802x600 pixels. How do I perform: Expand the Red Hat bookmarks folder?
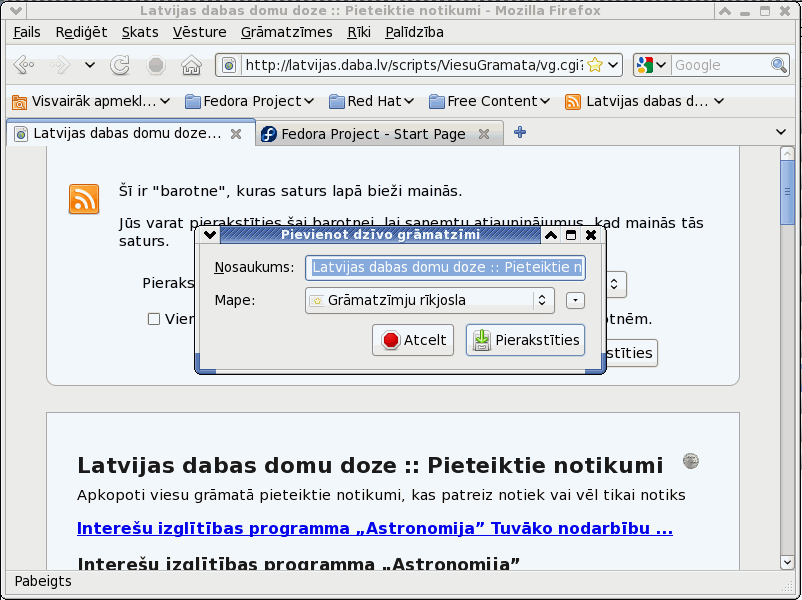click(x=371, y=101)
